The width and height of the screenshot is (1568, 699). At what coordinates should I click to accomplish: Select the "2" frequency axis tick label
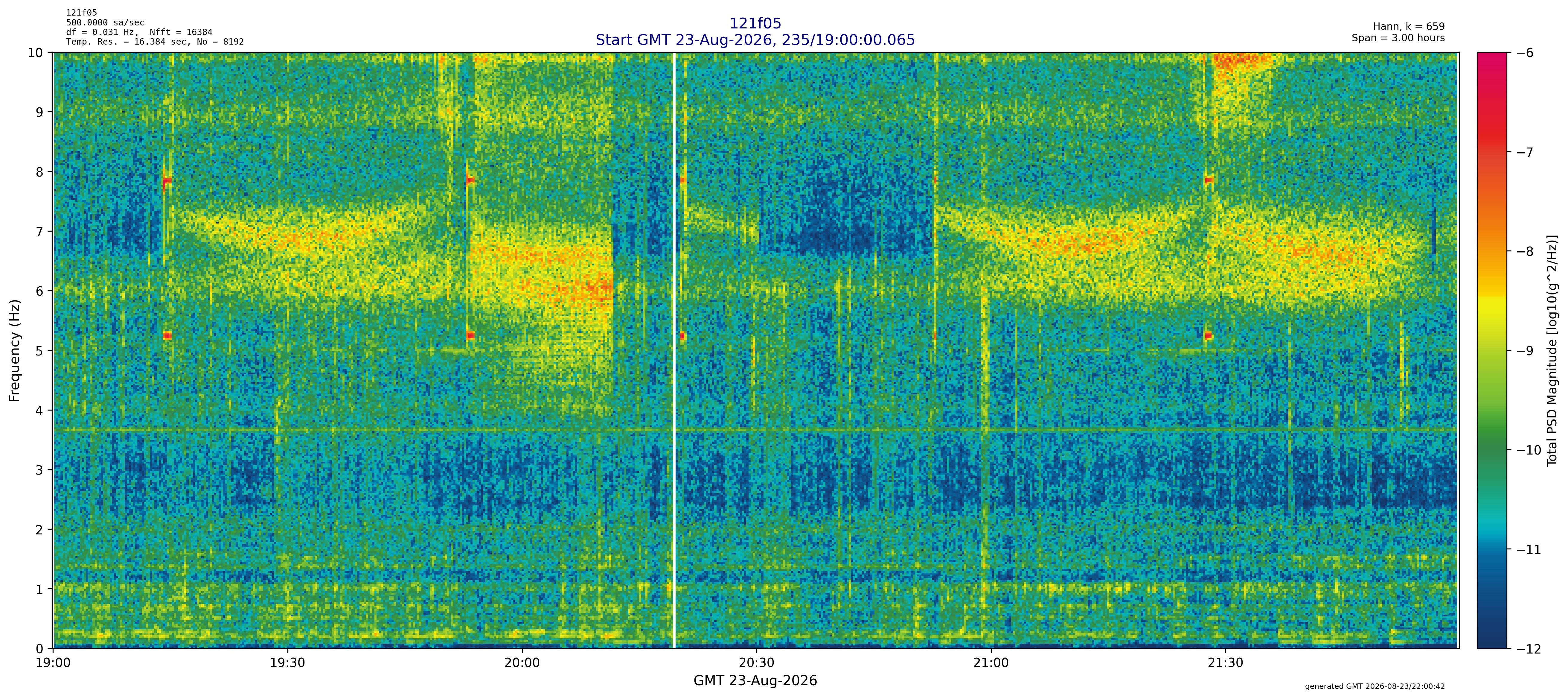point(39,530)
